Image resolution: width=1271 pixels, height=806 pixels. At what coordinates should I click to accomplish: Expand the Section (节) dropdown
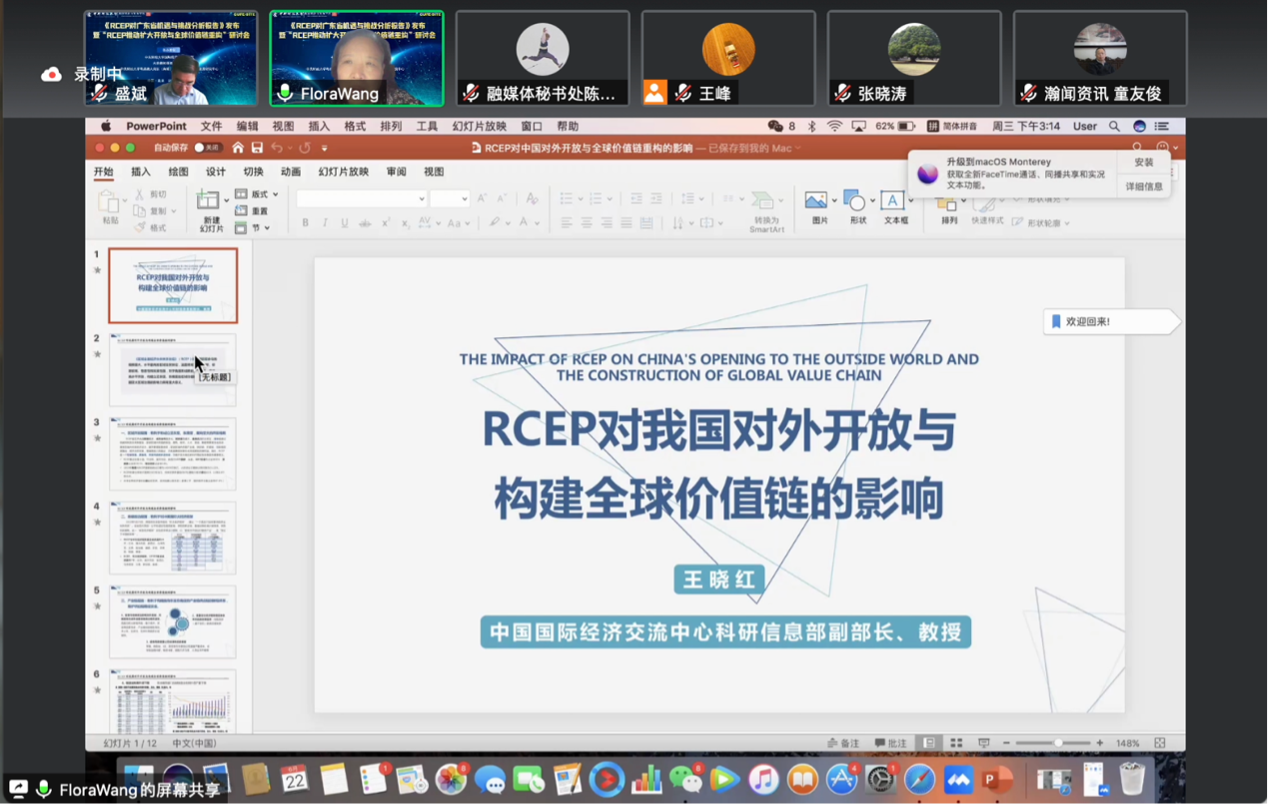[256, 228]
